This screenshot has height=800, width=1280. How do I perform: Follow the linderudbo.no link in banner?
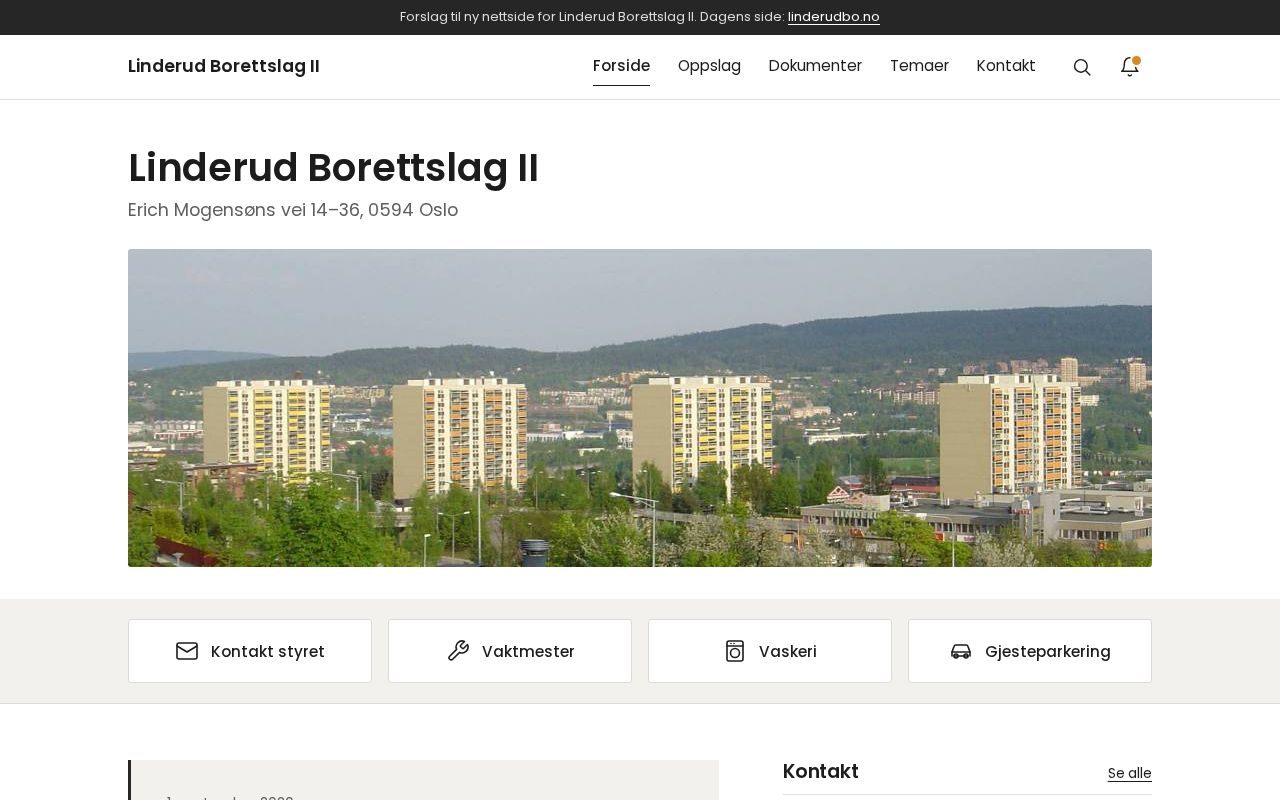[834, 17]
